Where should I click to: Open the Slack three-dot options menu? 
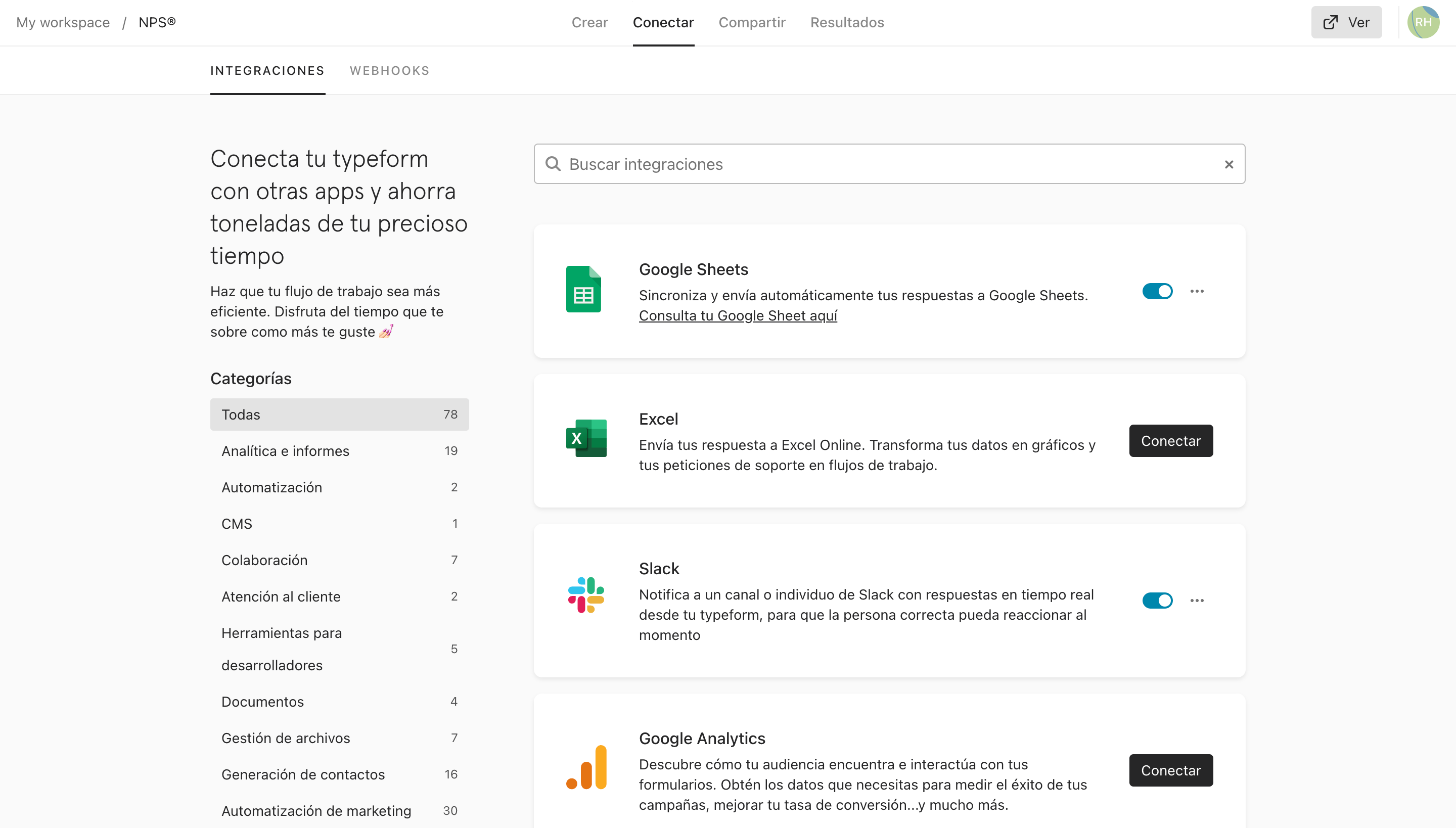(1197, 601)
